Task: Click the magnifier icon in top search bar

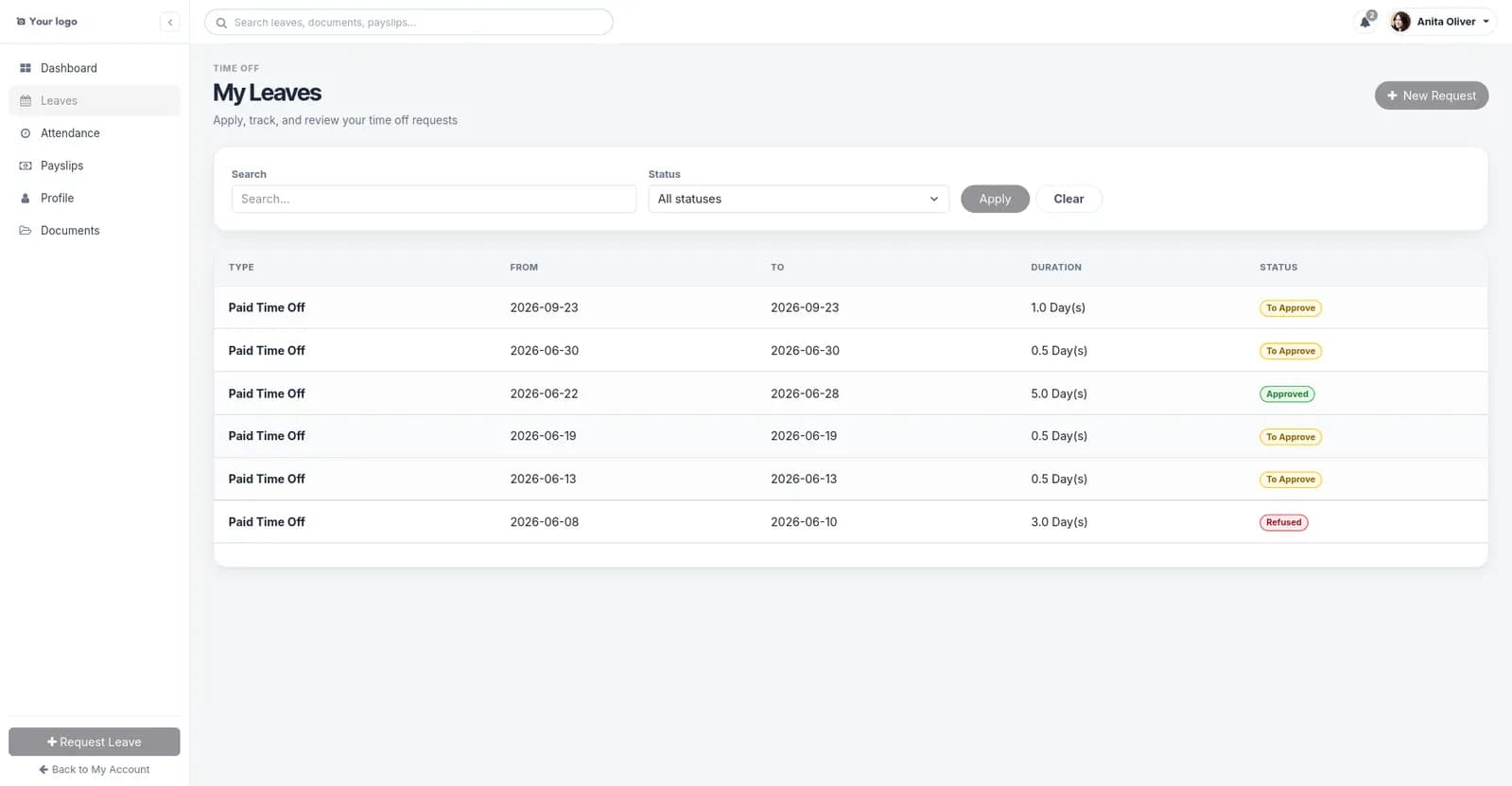Action: point(221,23)
